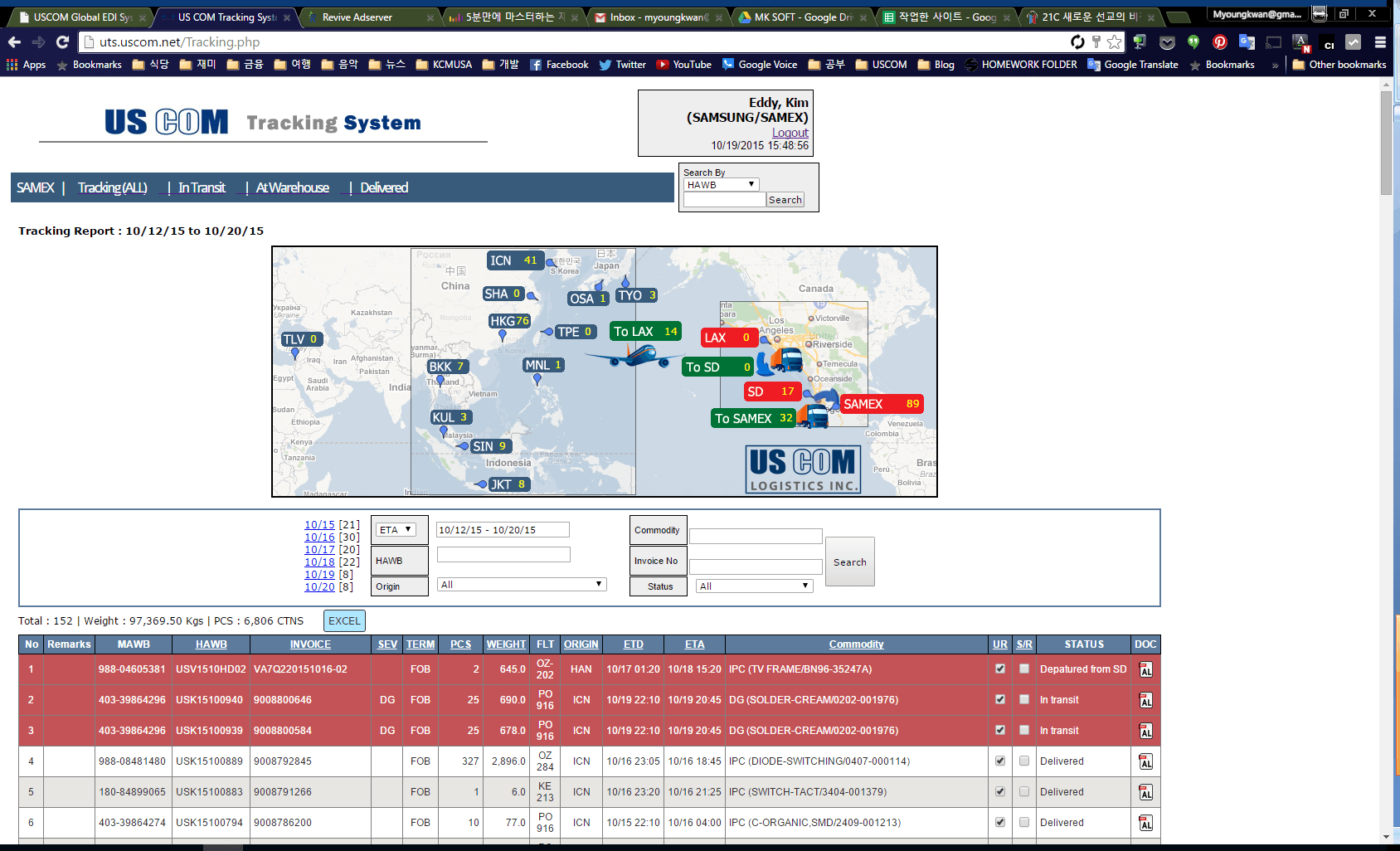
Task: Toggle UR checkbox for HAWB USK15100939
Action: [x=1000, y=730]
